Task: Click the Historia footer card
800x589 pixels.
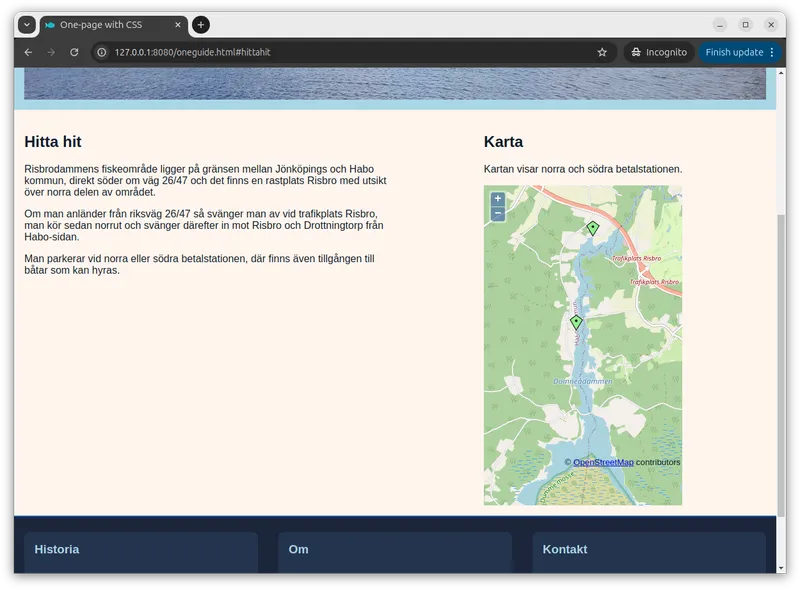Action: pyautogui.click(x=141, y=552)
